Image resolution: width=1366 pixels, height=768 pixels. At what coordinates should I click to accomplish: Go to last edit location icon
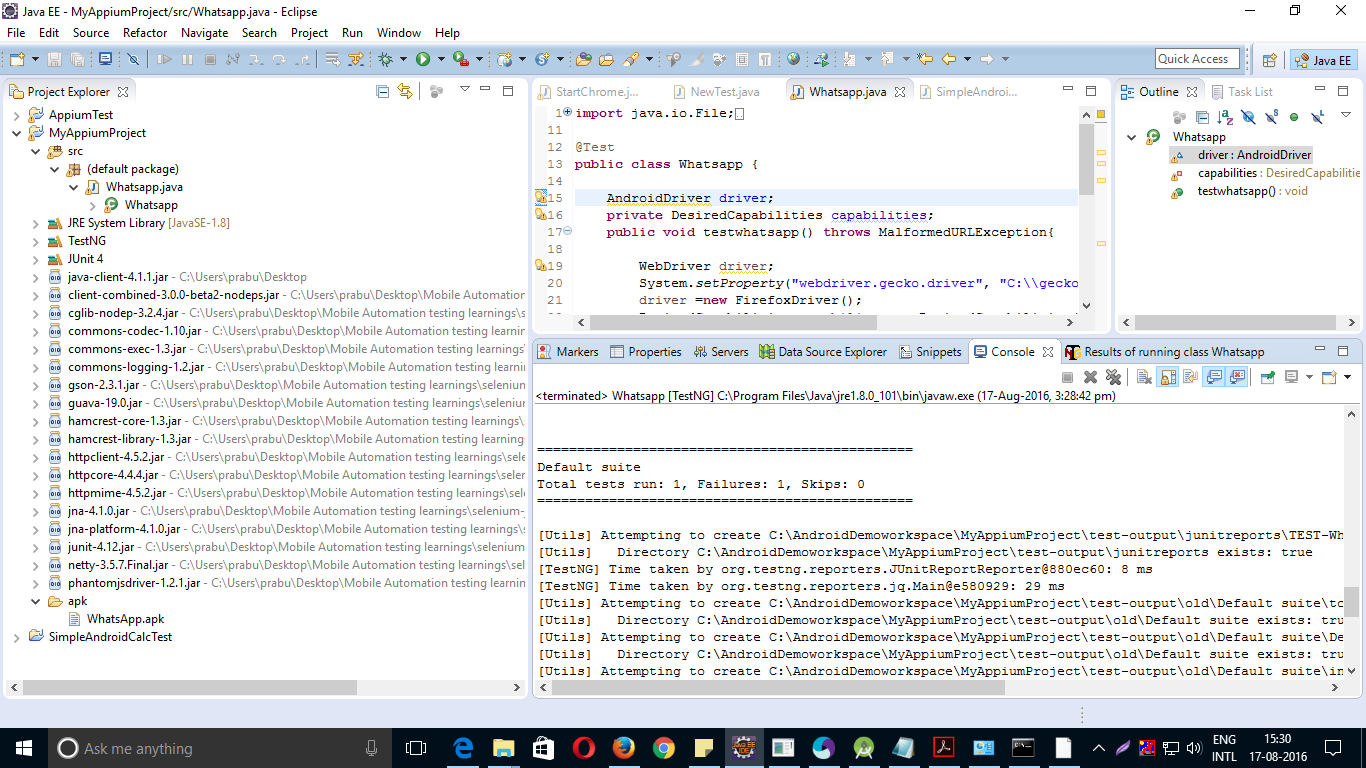pos(924,60)
